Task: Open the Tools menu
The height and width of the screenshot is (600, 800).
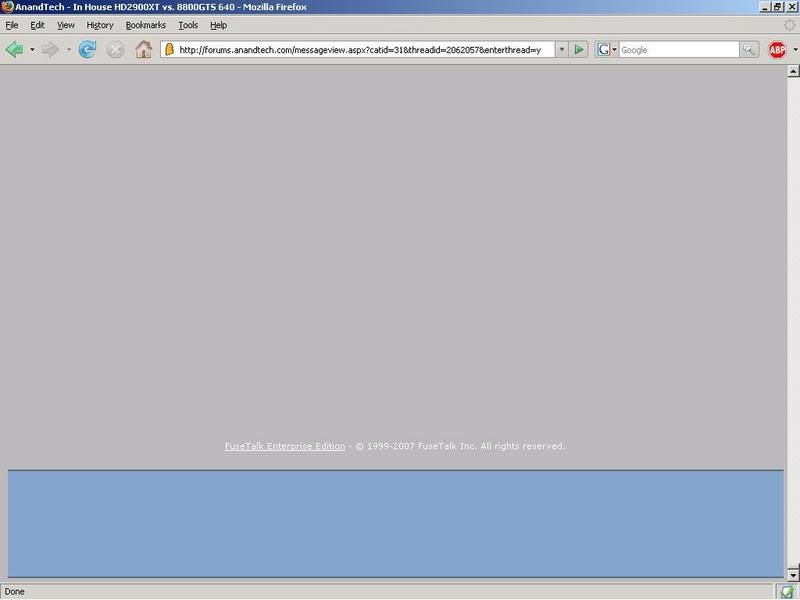Action: click(188, 25)
